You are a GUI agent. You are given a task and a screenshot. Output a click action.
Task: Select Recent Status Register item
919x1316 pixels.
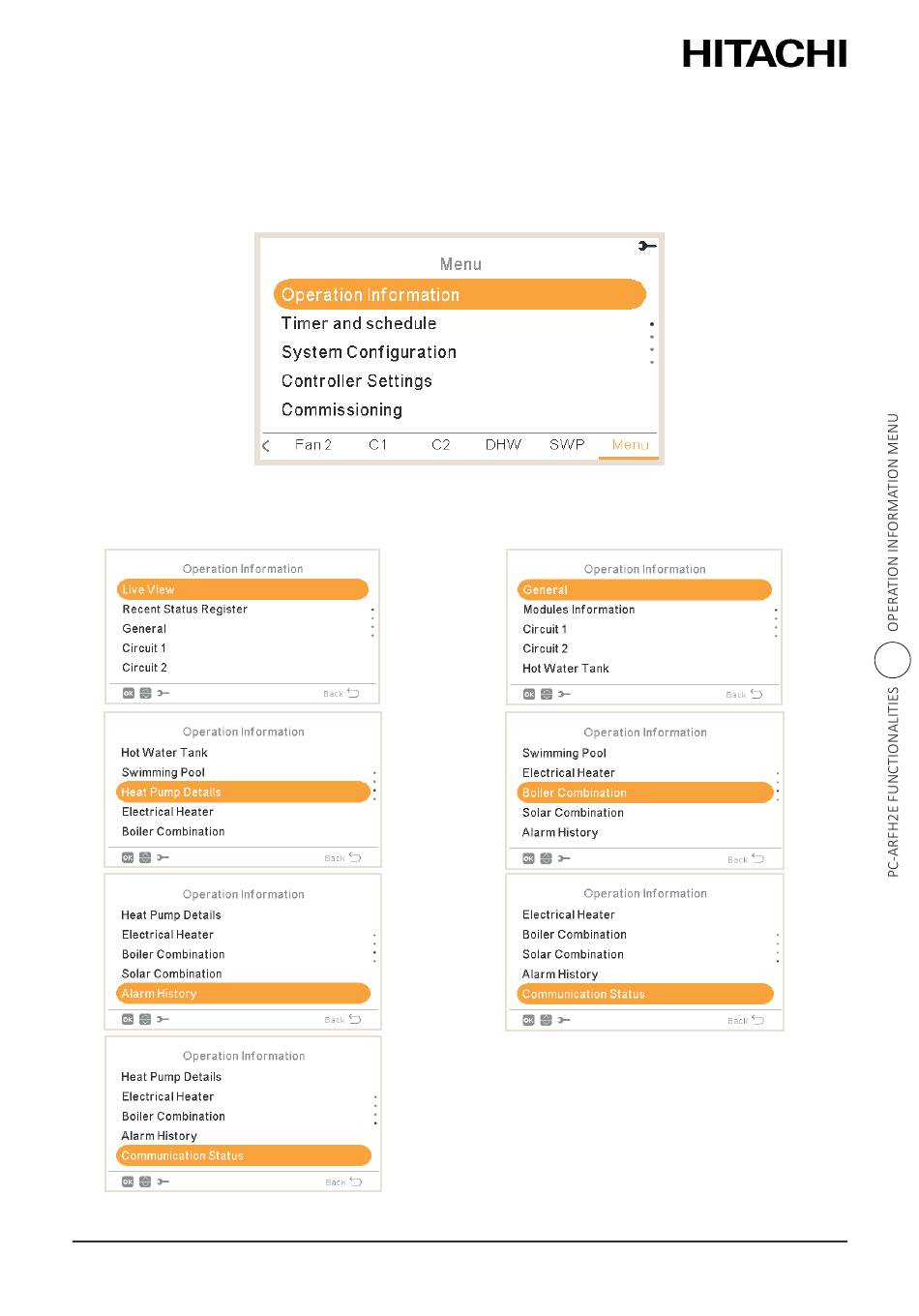click(x=185, y=610)
